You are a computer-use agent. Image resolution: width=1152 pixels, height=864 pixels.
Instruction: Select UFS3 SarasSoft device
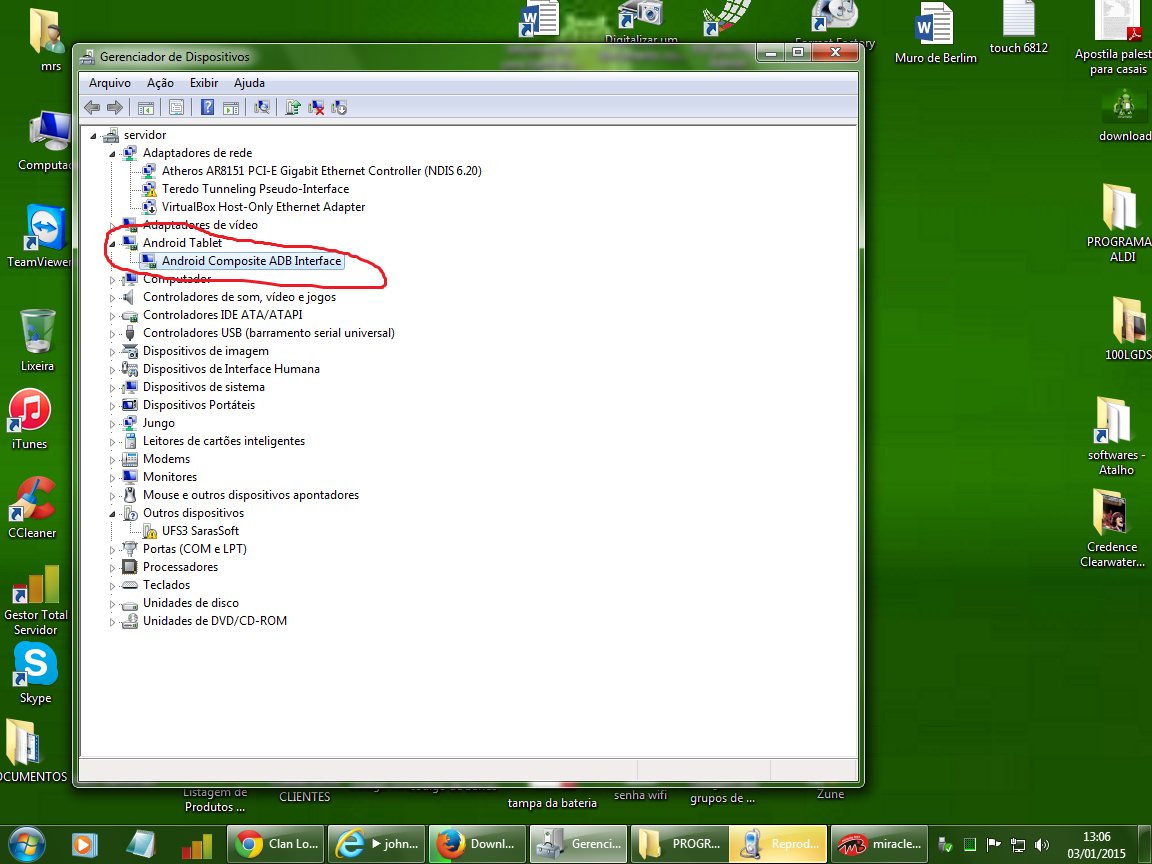coord(201,530)
